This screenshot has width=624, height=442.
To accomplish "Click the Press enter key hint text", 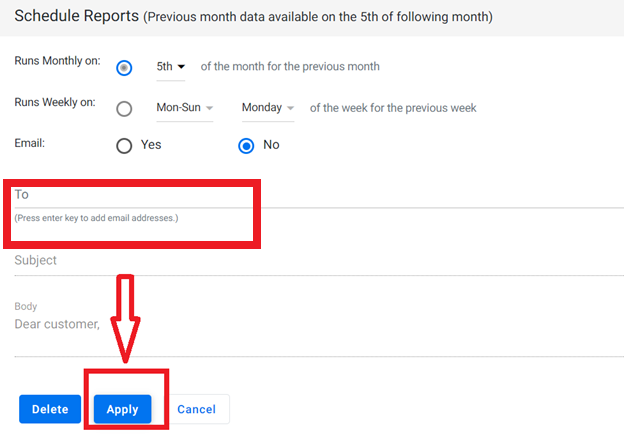I will pos(96,218).
